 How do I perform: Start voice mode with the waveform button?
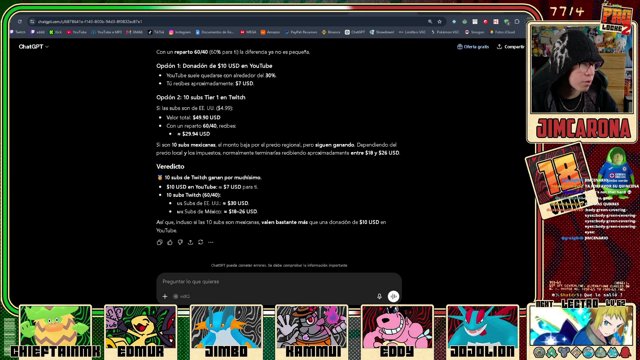point(393,296)
